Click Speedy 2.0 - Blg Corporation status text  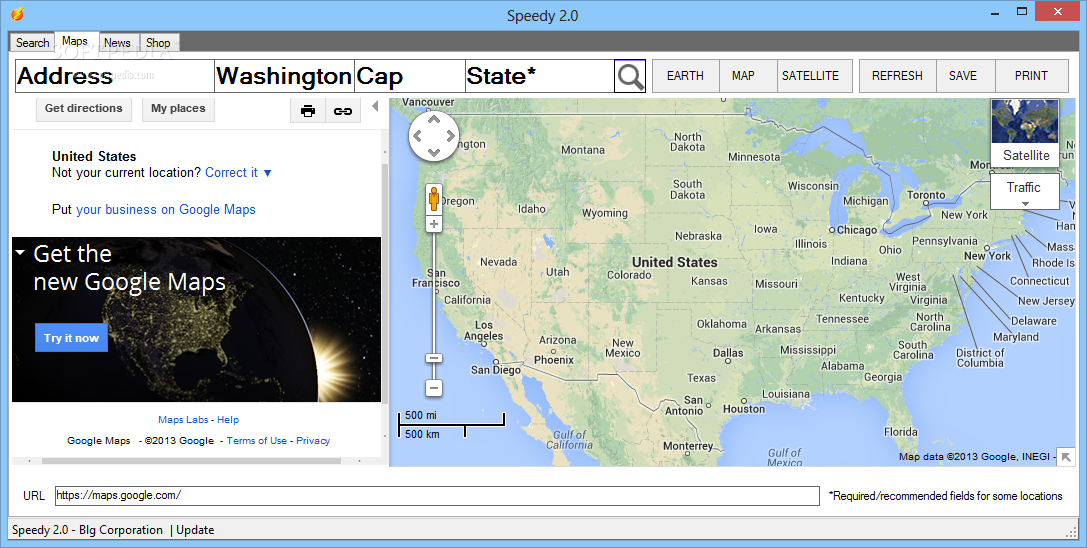point(87,530)
